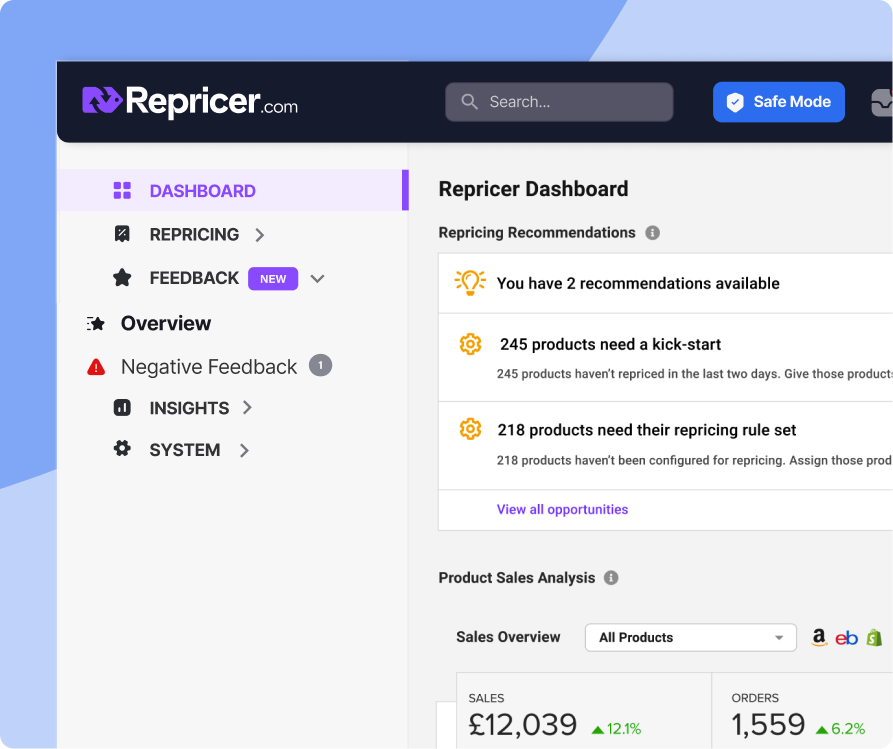The width and height of the screenshot is (893, 749).
Task: Select the eBay marketplace icon
Action: click(x=846, y=638)
